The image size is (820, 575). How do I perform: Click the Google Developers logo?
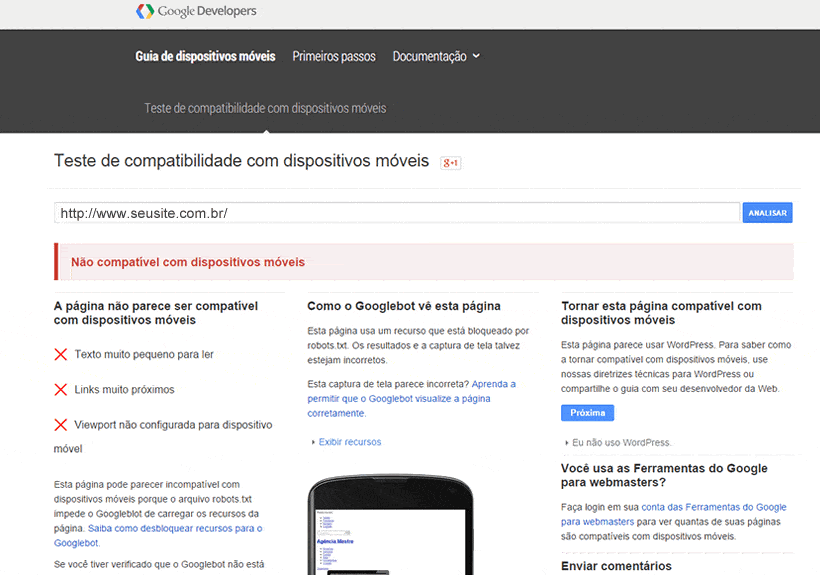[x=196, y=12]
